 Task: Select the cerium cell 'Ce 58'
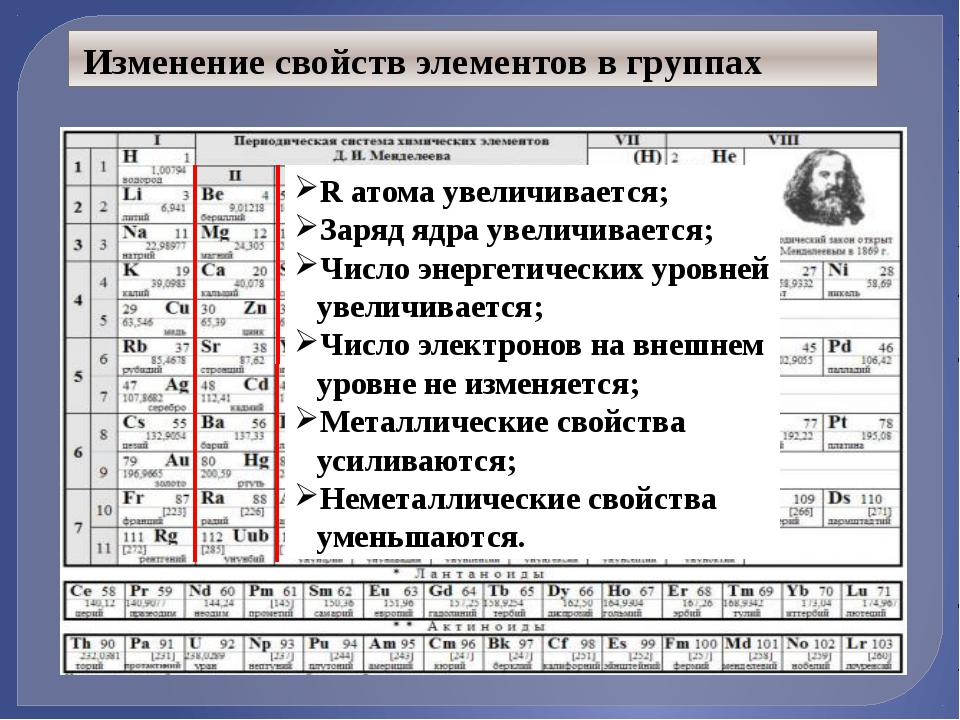tap(94, 600)
